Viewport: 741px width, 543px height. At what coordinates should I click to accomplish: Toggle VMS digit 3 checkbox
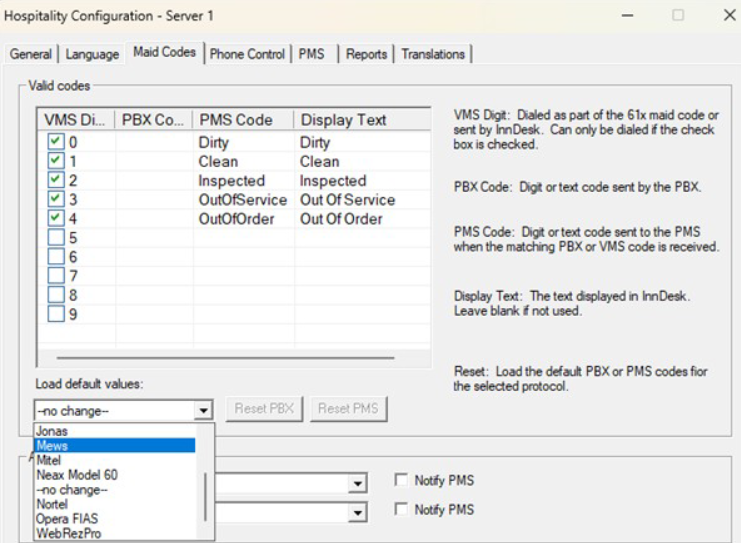tap(56, 200)
